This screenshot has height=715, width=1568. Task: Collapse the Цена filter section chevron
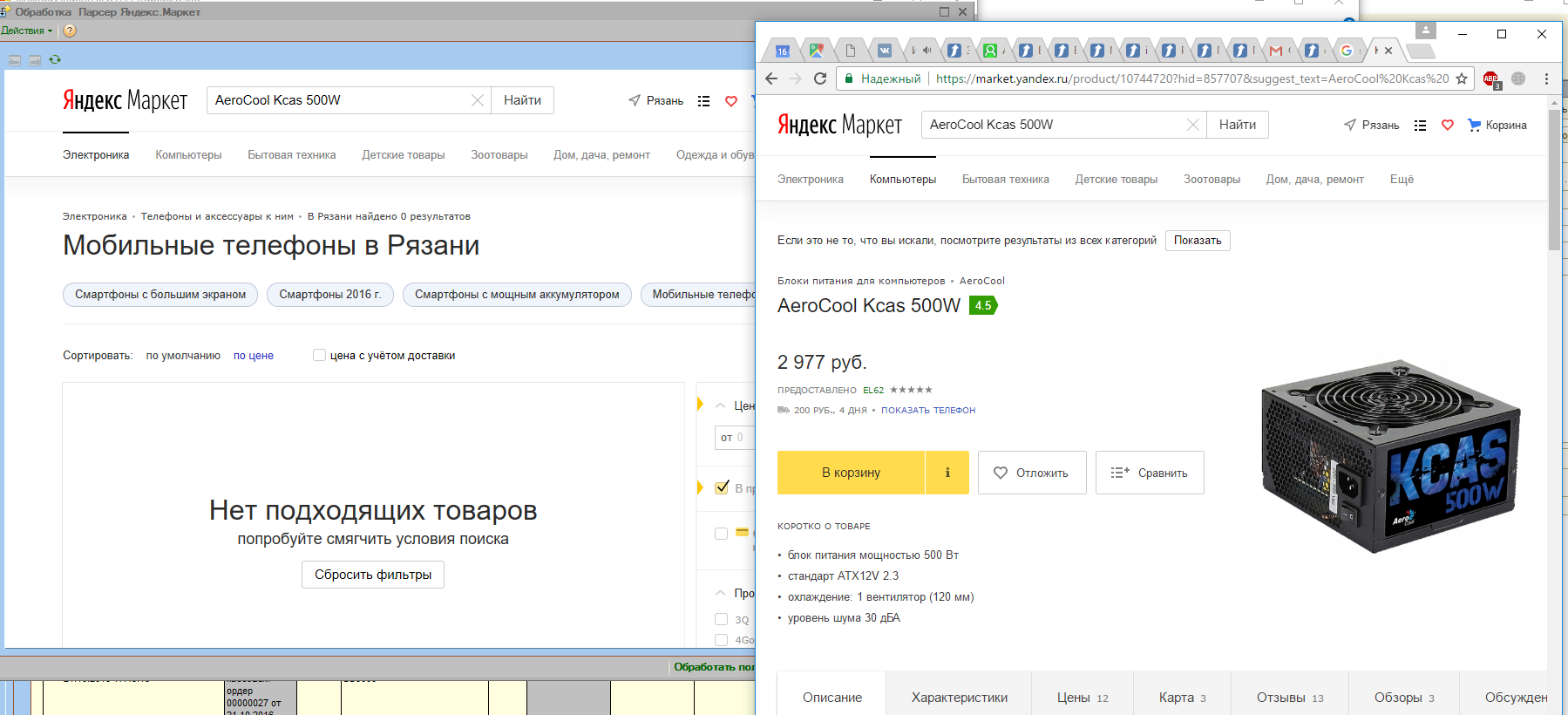click(721, 405)
